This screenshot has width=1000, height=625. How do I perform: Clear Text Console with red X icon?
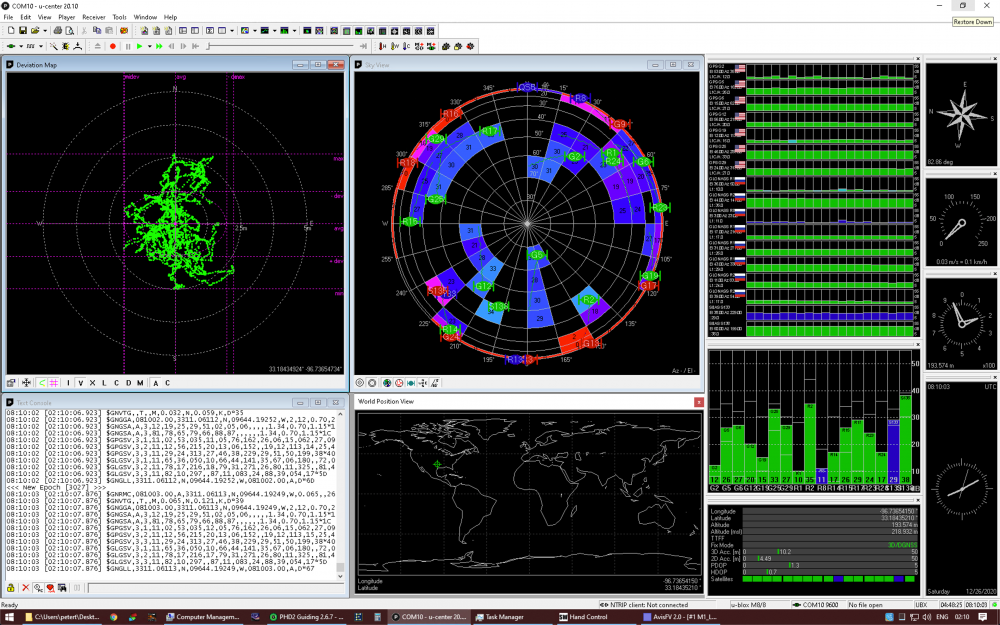26,588
